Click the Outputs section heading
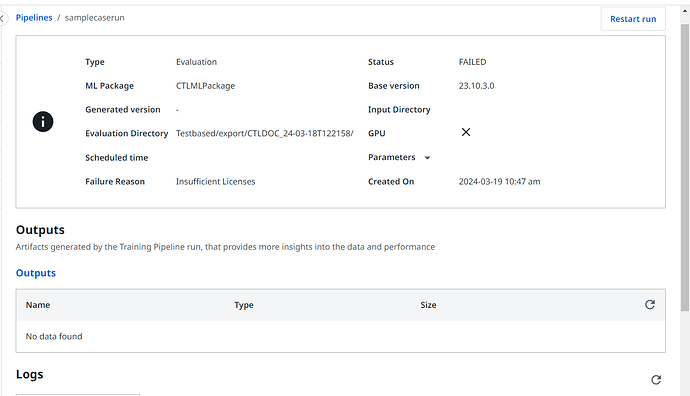Viewport: 690px width, 396px height. pyautogui.click(x=40, y=230)
